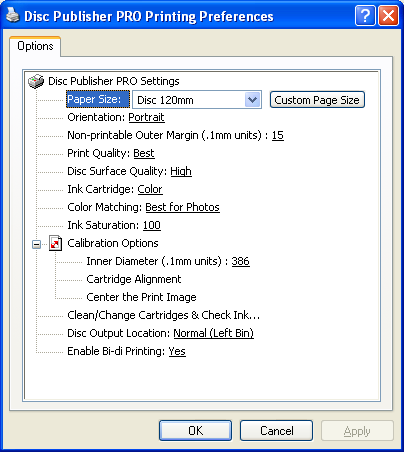Collapse the Calibration Options tree node
This screenshot has width=404, height=452.
(36, 244)
